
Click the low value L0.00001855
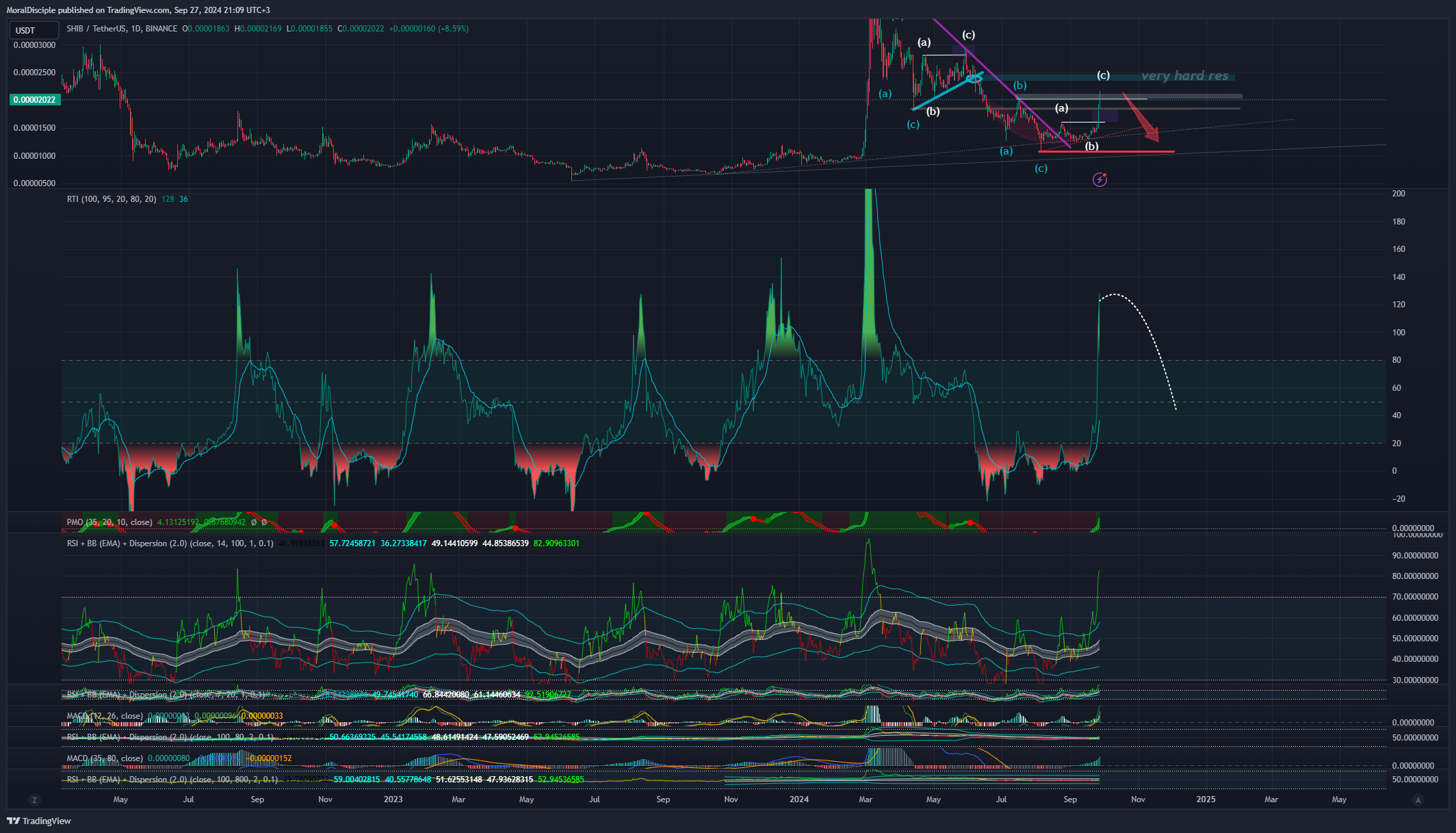[309, 29]
